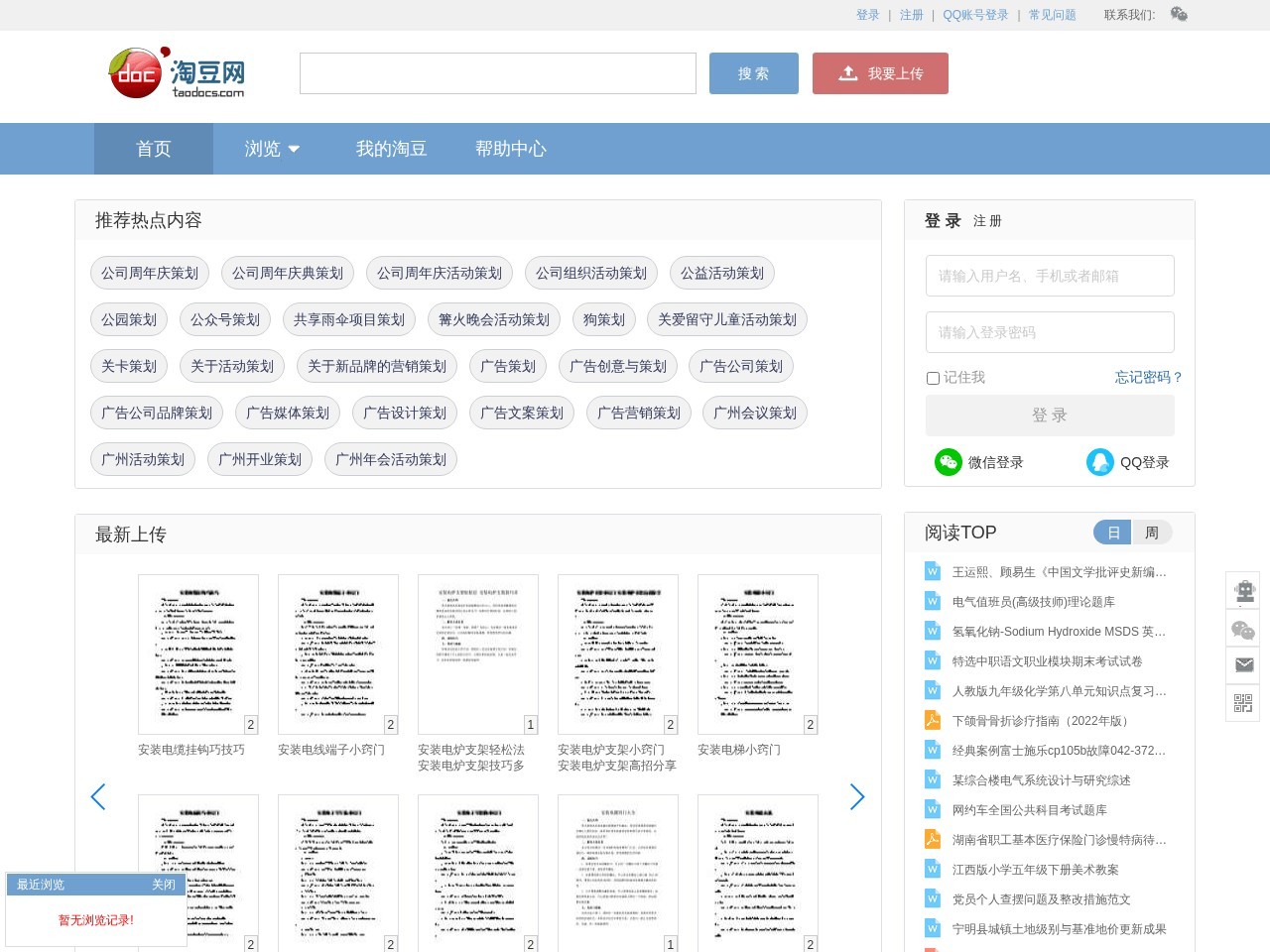Expand the 浏览 dropdown menu
Viewport: 1270px width, 952px height.
[272, 149]
